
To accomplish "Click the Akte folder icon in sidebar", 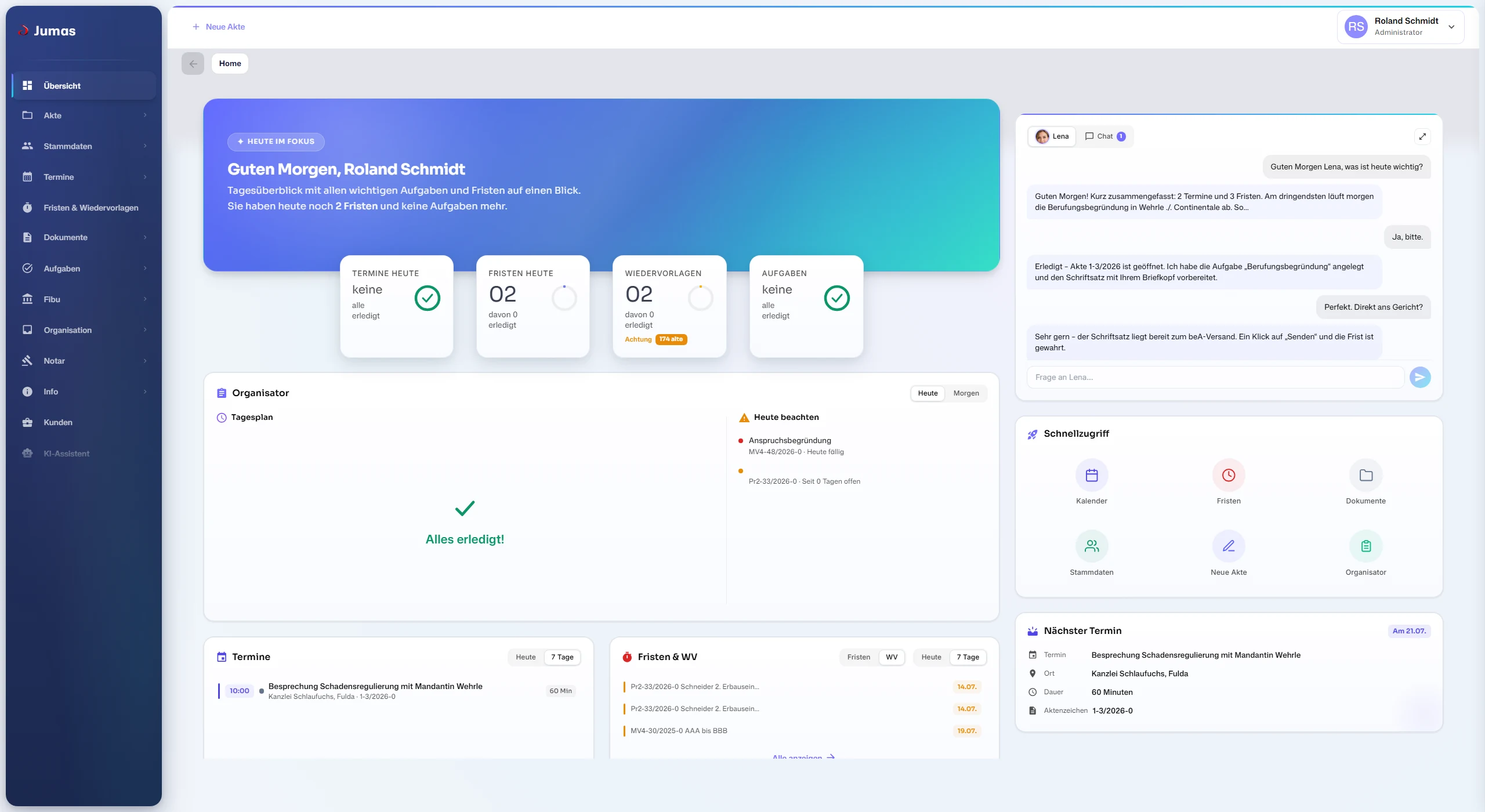I will point(27,115).
